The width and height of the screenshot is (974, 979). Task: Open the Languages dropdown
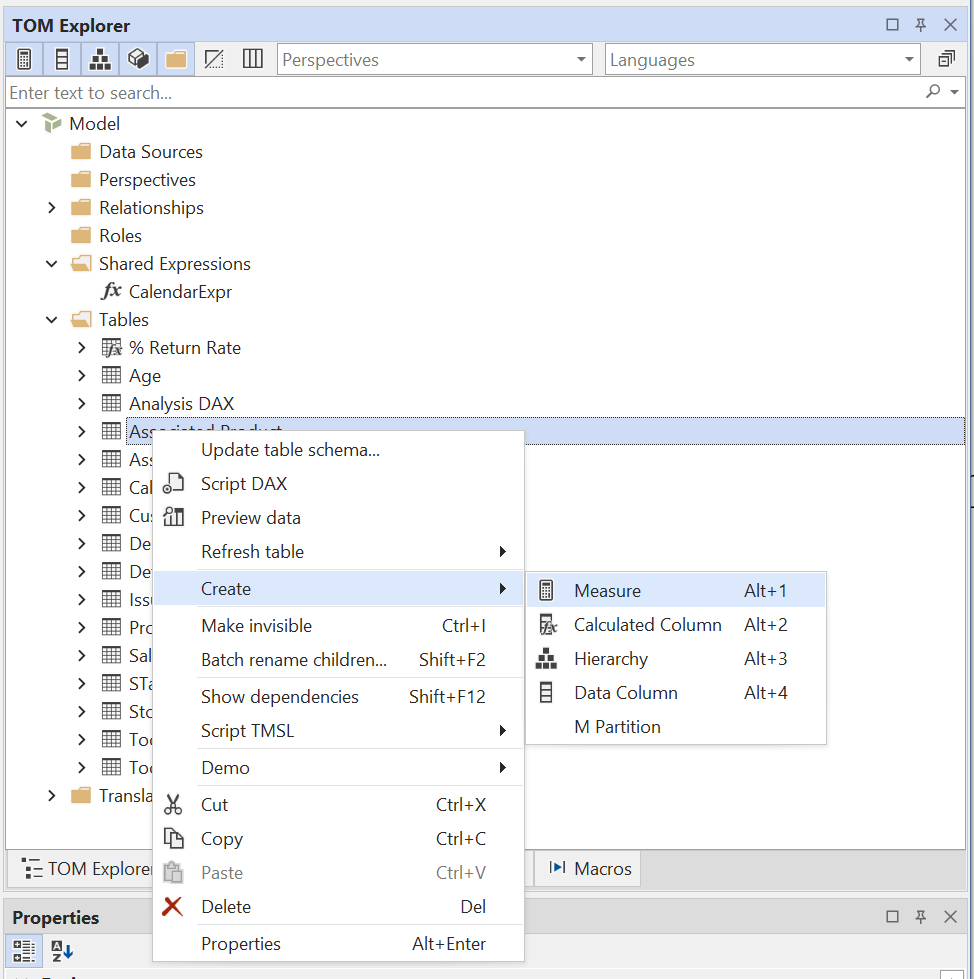(x=763, y=60)
